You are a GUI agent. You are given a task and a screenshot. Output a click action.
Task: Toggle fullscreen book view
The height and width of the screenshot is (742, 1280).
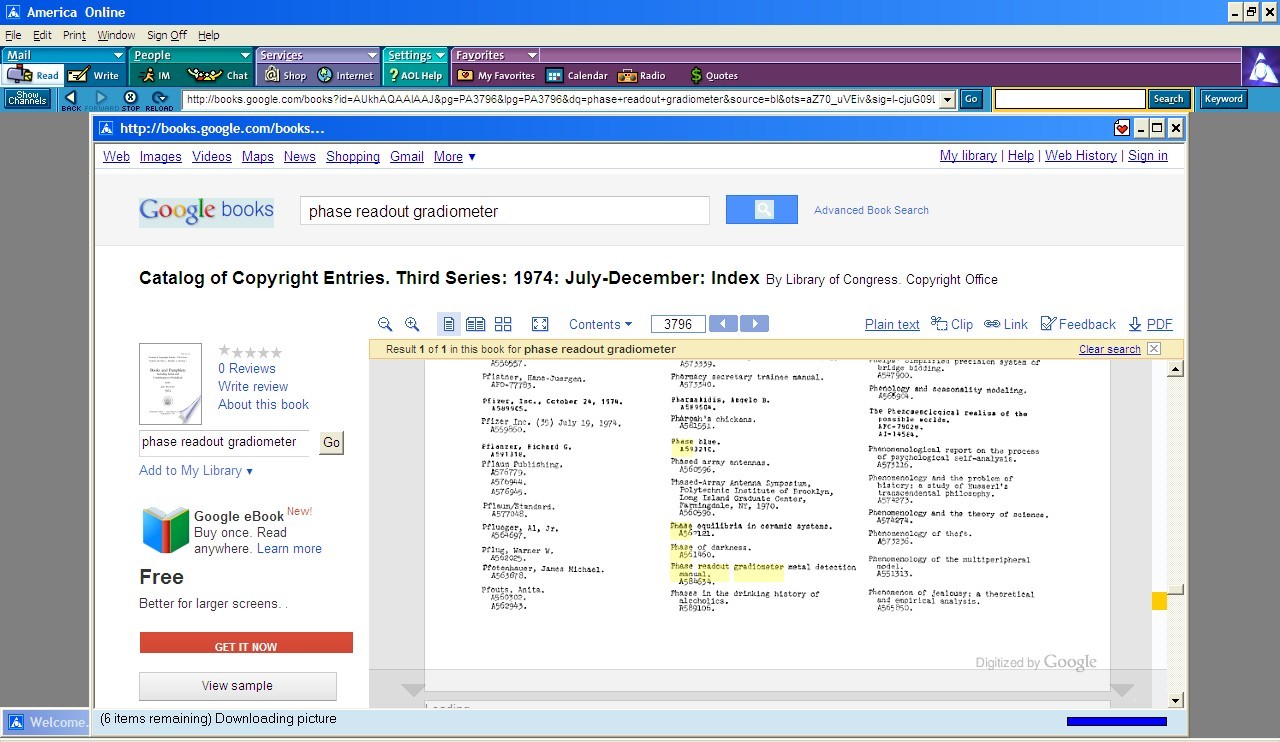(540, 324)
